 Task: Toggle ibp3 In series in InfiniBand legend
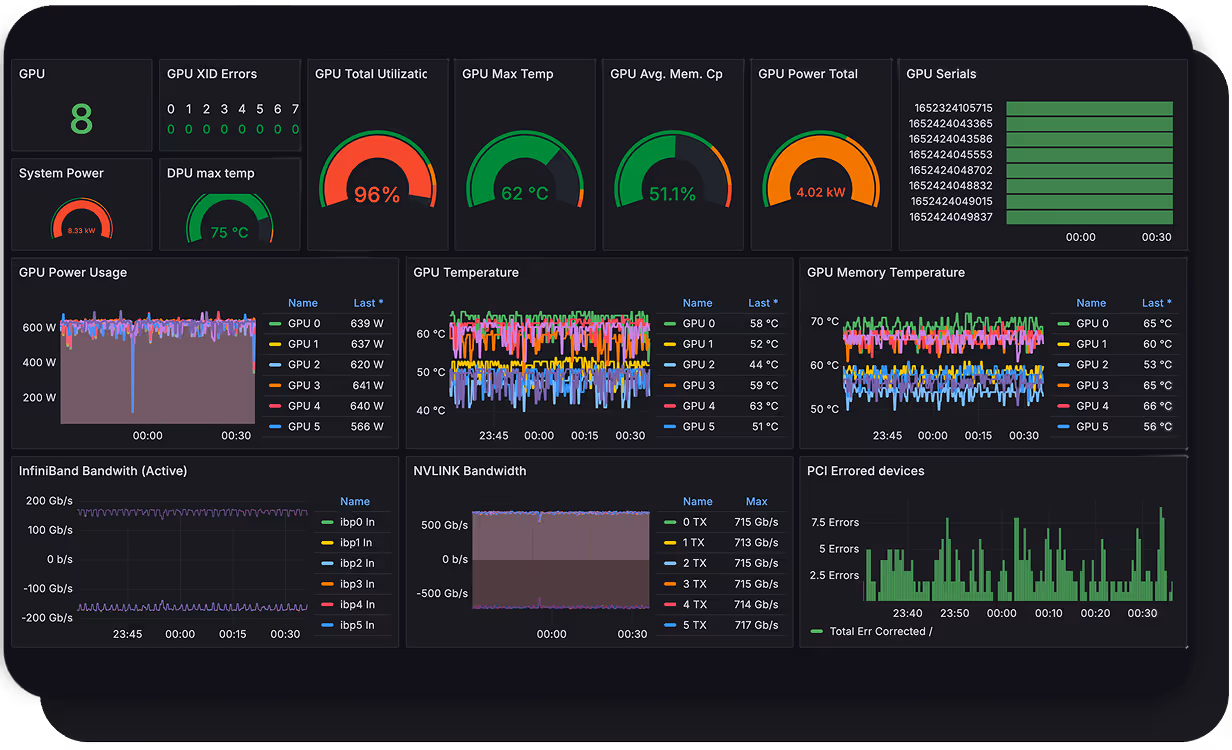357,584
